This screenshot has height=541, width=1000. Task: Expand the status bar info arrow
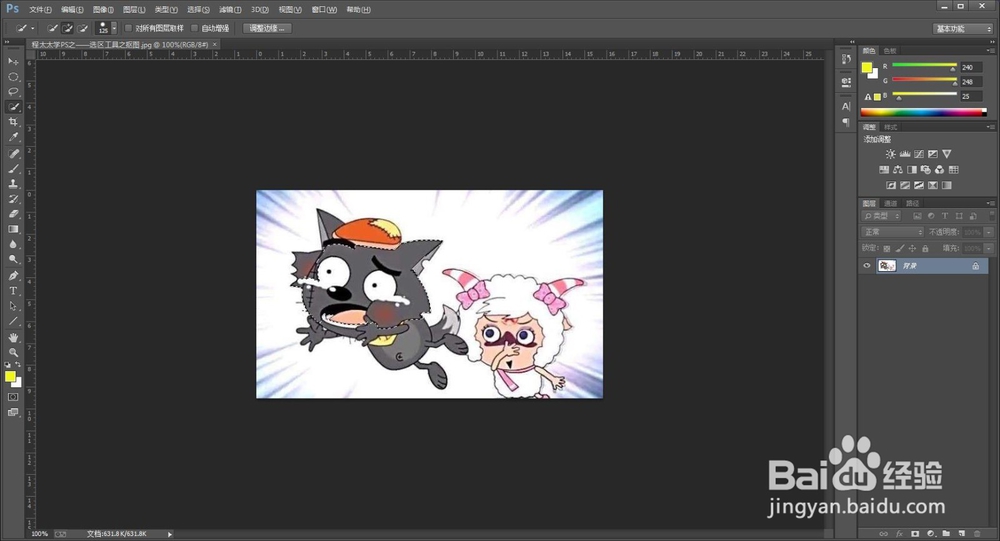170,534
